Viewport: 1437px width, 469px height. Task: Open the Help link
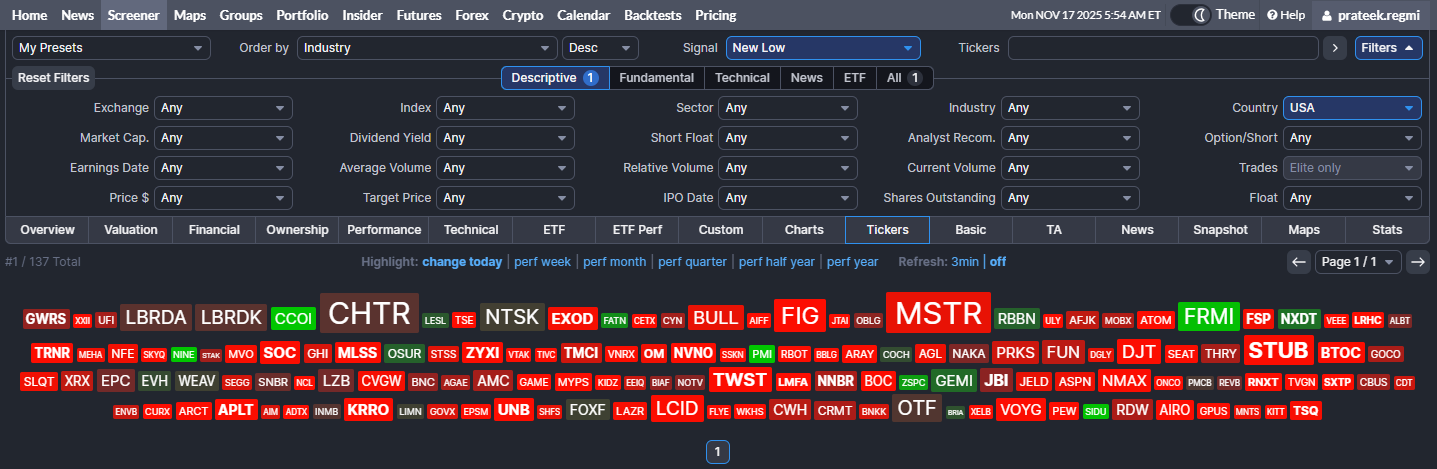pyautogui.click(x=1286, y=15)
